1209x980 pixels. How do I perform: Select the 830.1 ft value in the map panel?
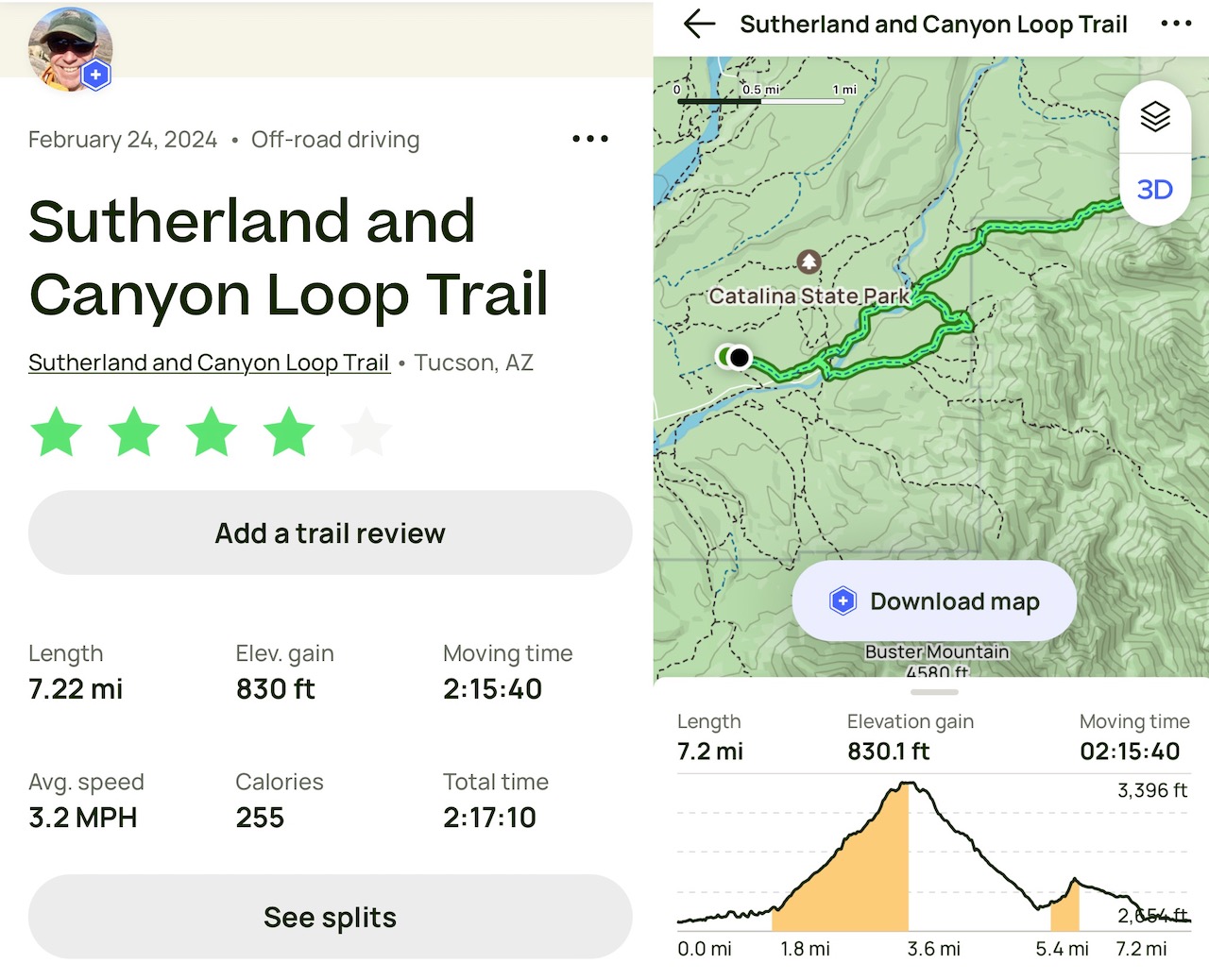tap(888, 751)
